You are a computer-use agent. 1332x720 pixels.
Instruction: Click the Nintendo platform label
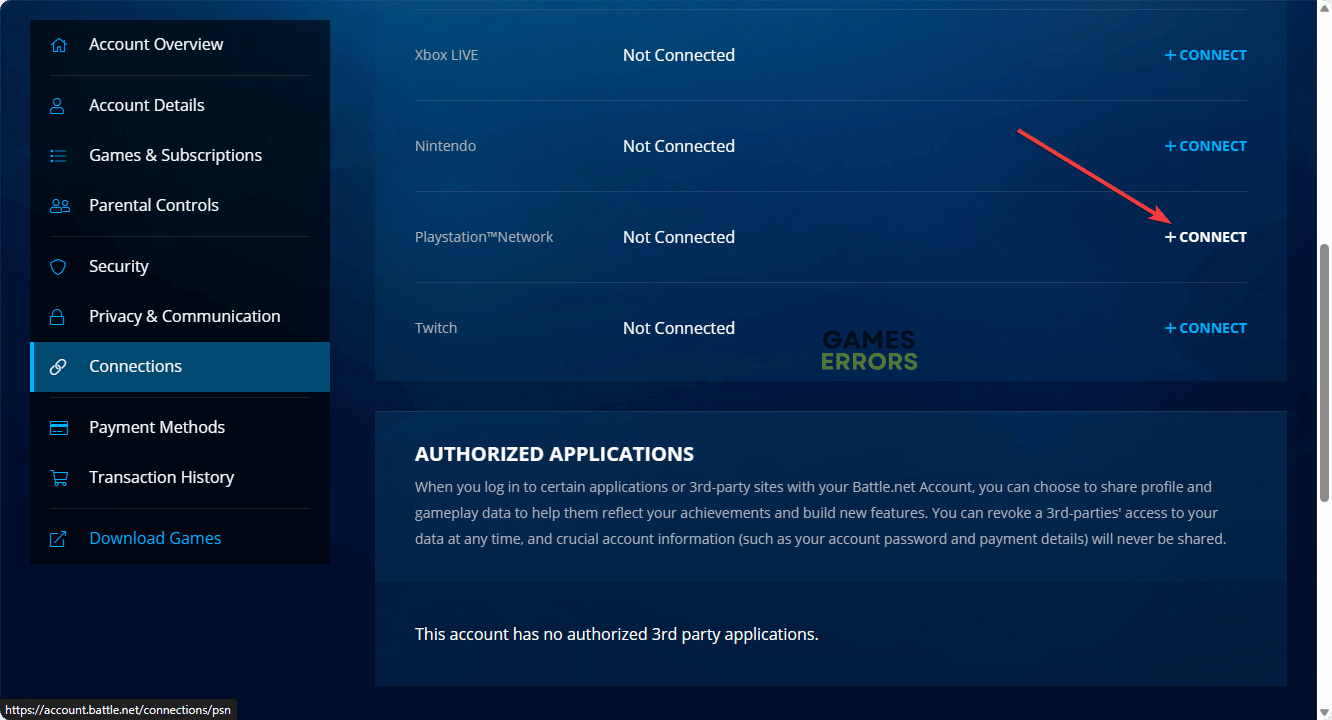pos(445,146)
